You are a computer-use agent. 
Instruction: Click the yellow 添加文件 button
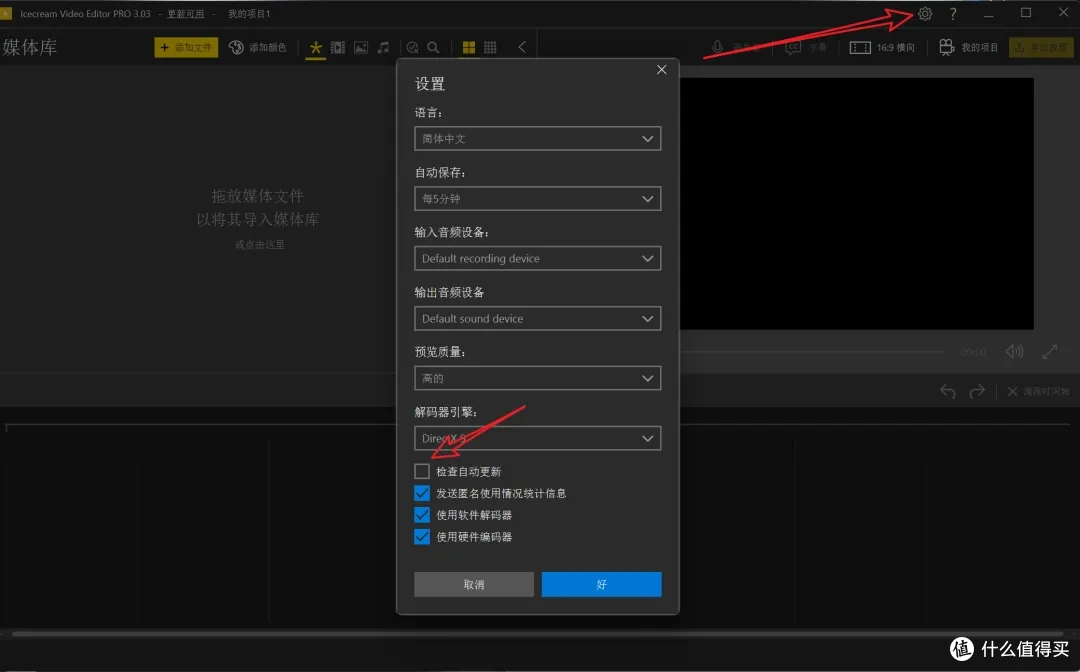[x=186, y=48]
